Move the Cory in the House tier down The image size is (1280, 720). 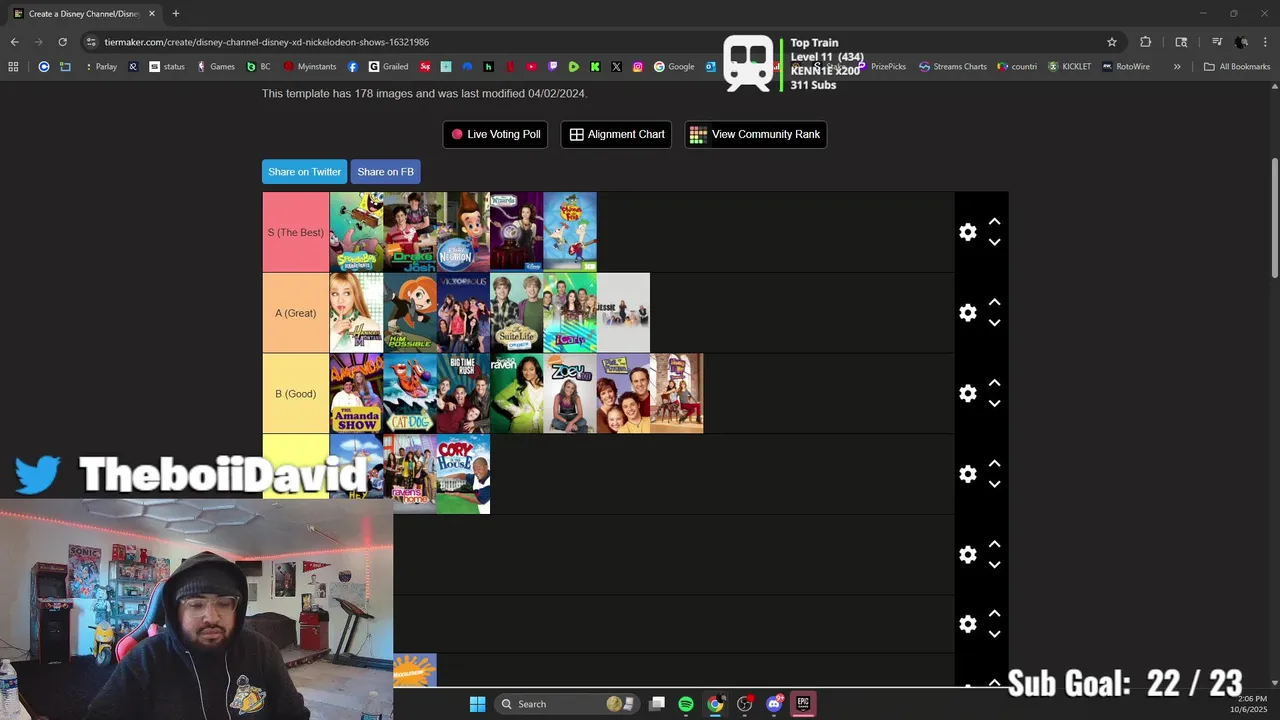[x=994, y=484]
